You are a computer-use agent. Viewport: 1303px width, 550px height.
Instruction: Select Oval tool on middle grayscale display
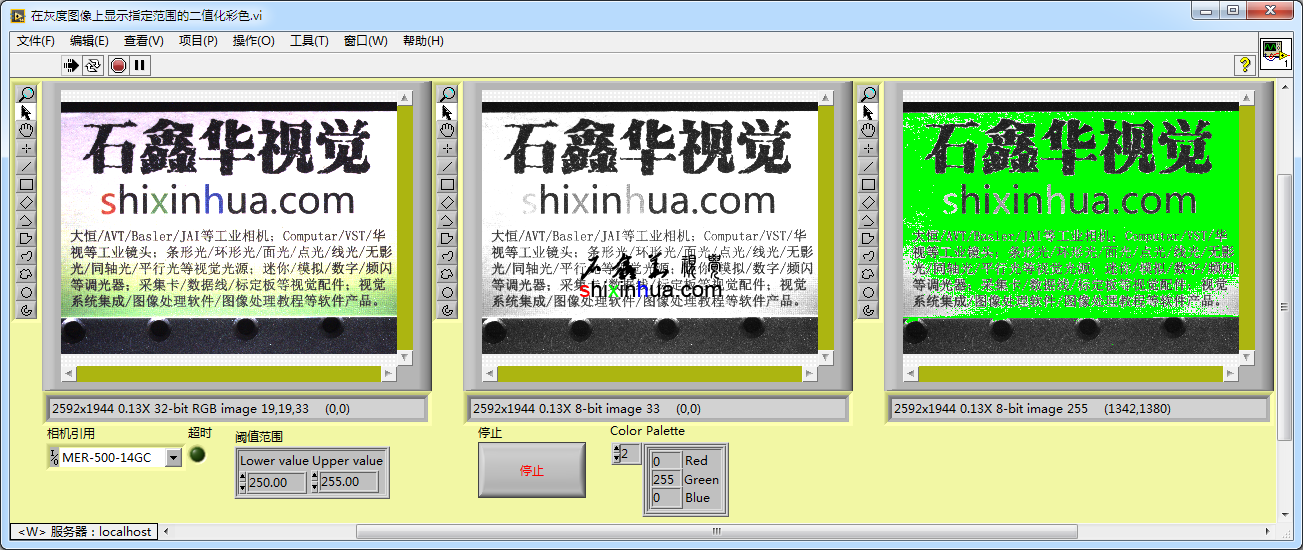pyautogui.click(x=448, y=292)
